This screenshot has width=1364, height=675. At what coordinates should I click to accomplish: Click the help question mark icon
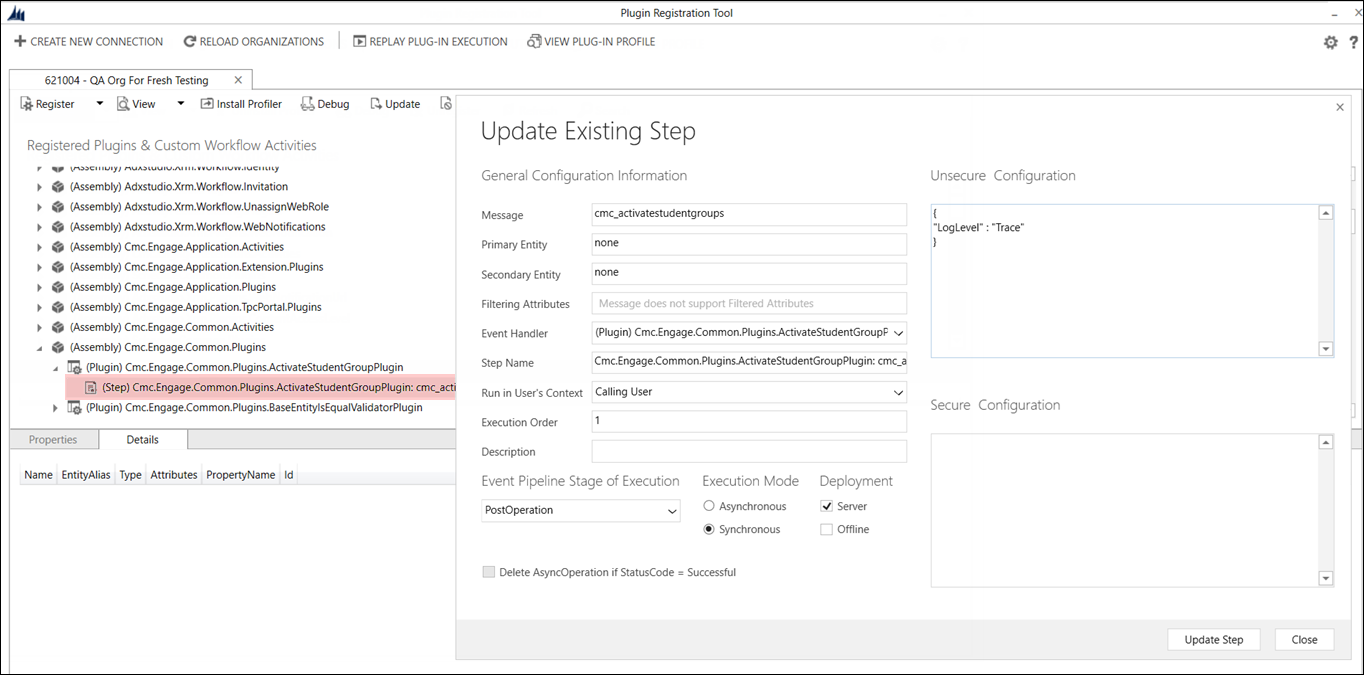coord(1353,42)
